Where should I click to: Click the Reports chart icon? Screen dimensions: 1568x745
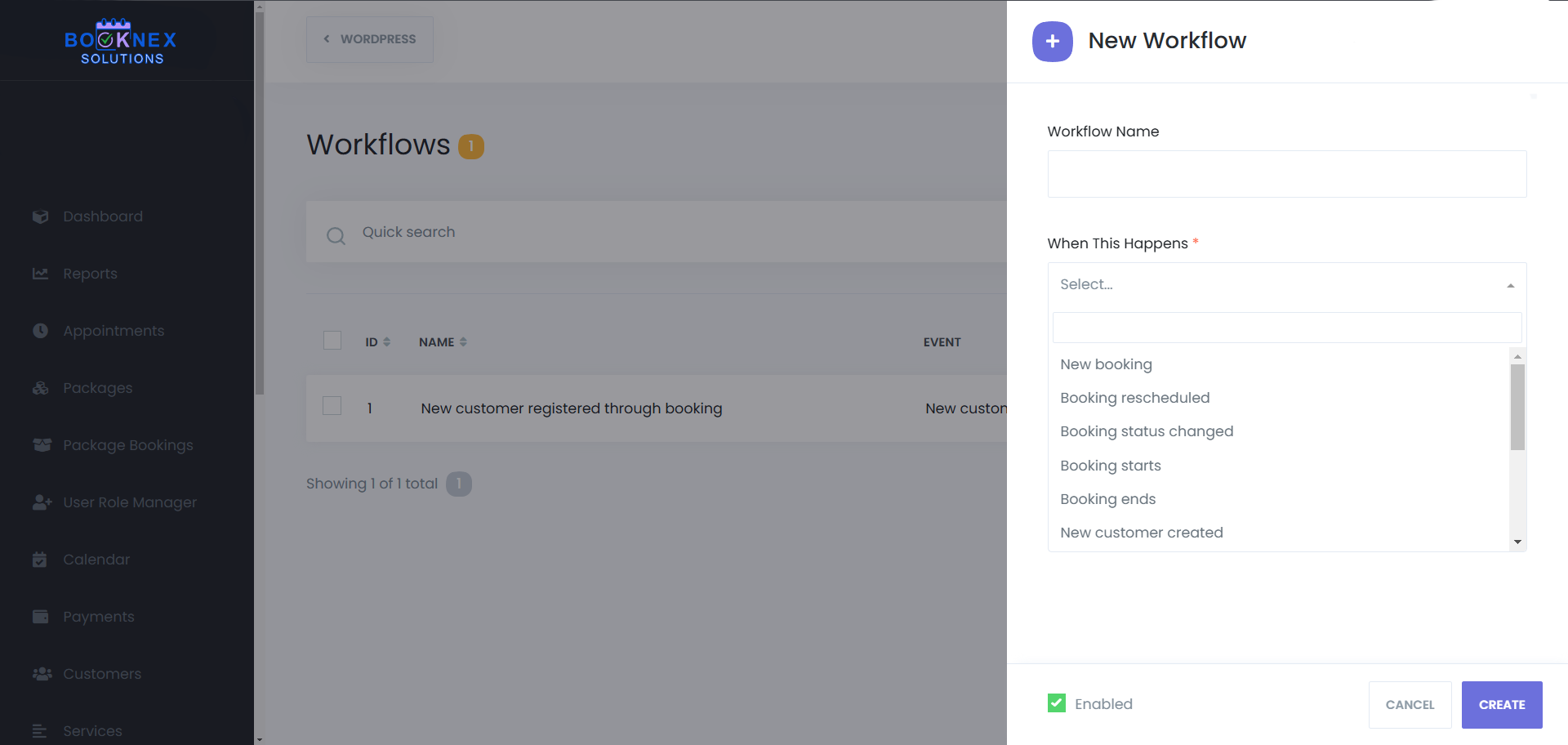point(40,274)
